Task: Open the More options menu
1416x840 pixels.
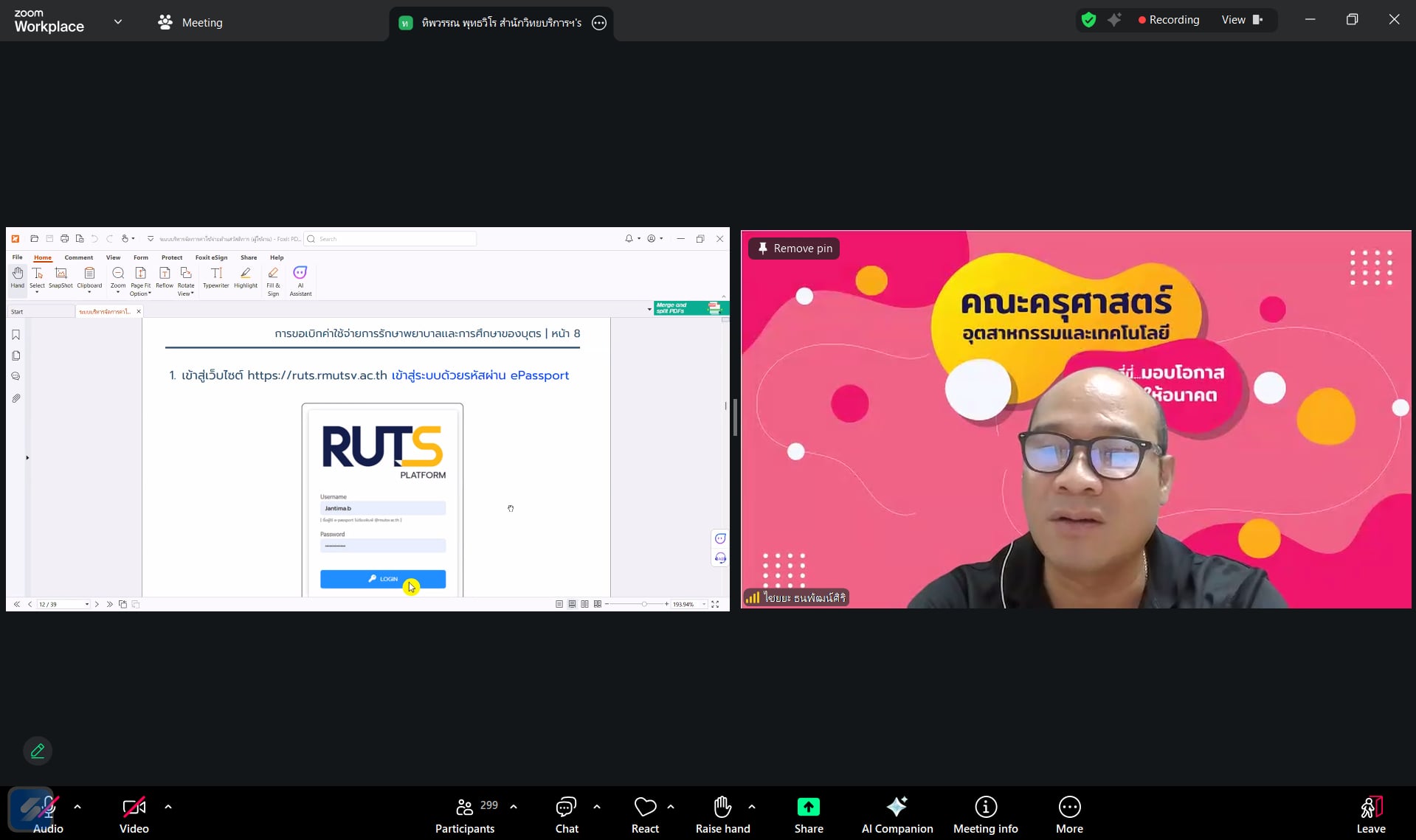Action: click(x=1068, y=814)
